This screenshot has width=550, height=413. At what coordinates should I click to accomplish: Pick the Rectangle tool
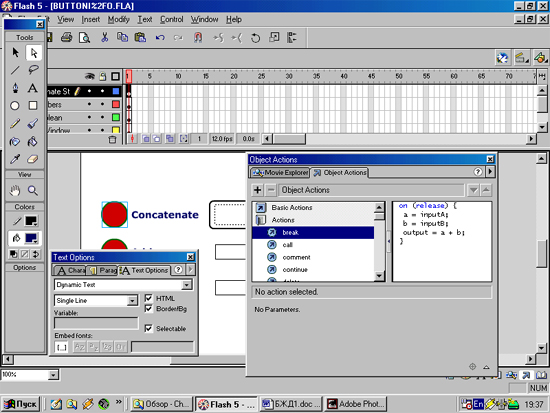pos(33,106)
